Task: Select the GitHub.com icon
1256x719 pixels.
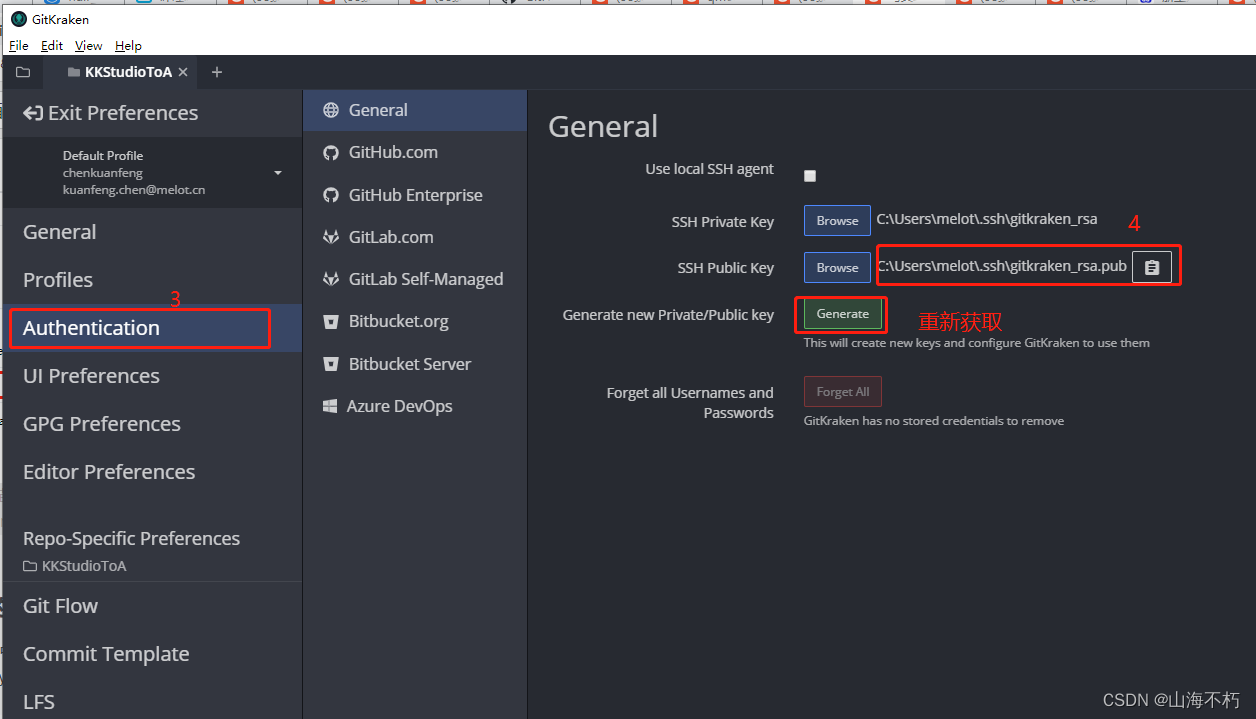Action: pyautogui.click(x=331, y=152)
